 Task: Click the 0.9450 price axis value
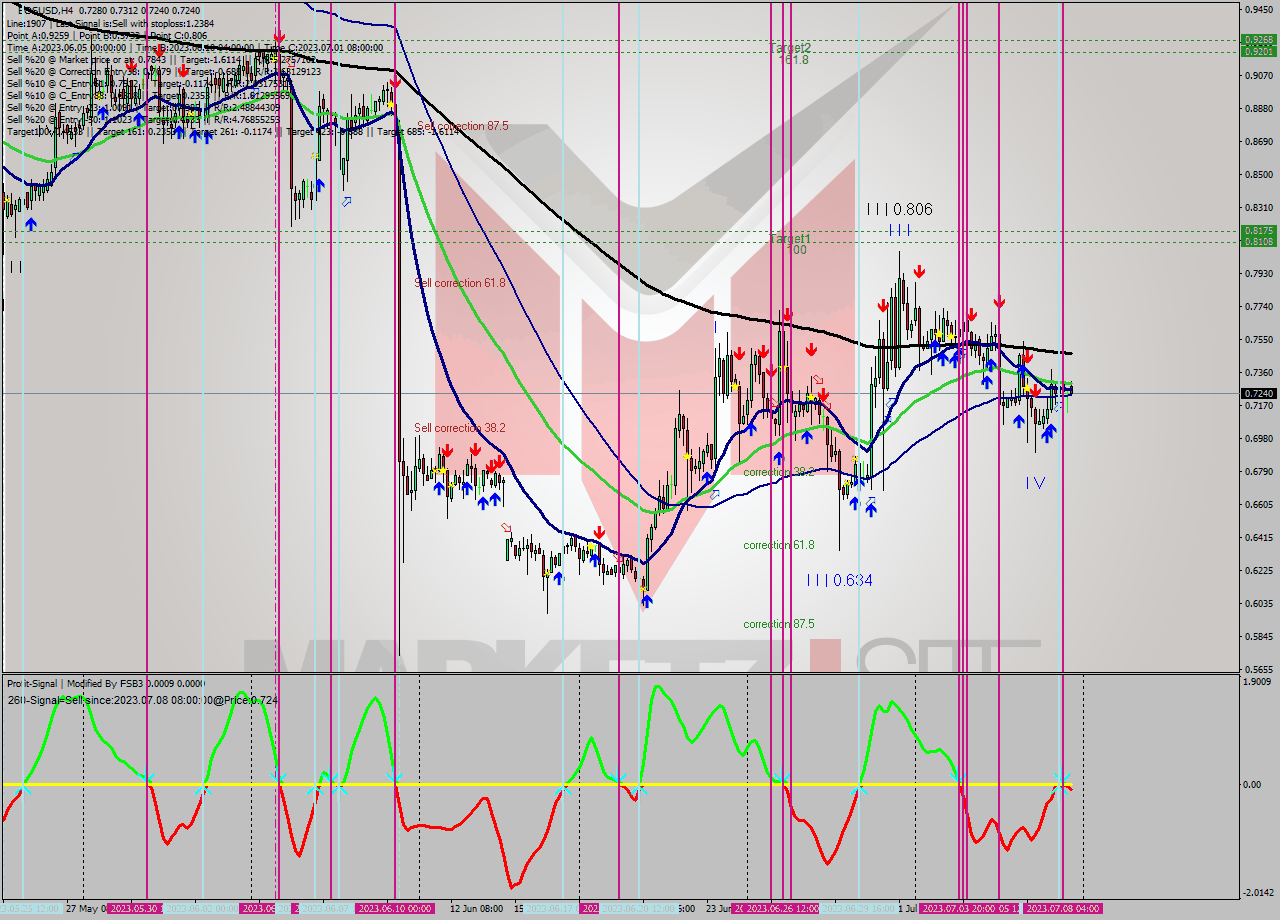click(1258, 10)
